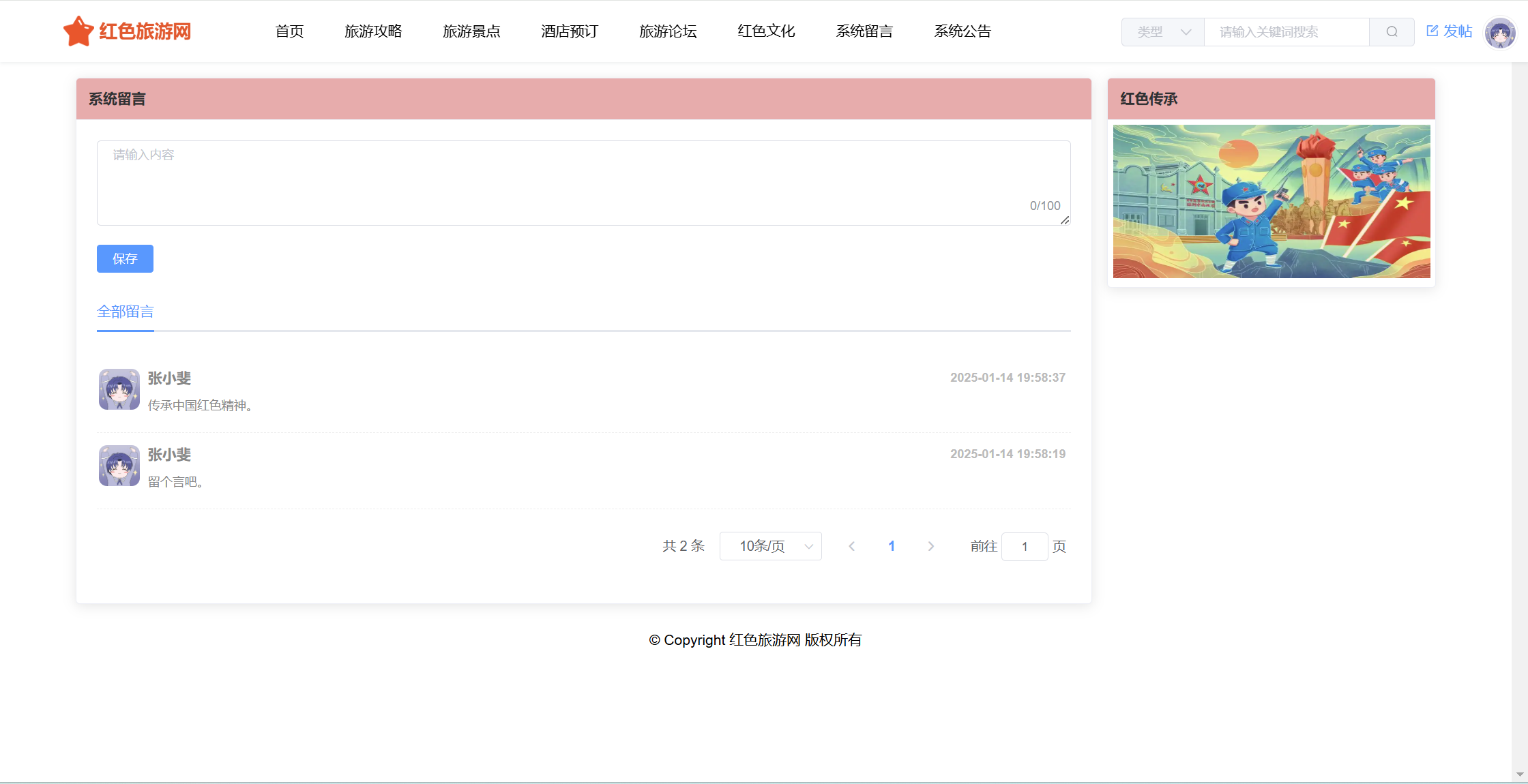This screenshot has height=784, width=1528.
Task: Click the red star site logo
Action: [78, 31]
